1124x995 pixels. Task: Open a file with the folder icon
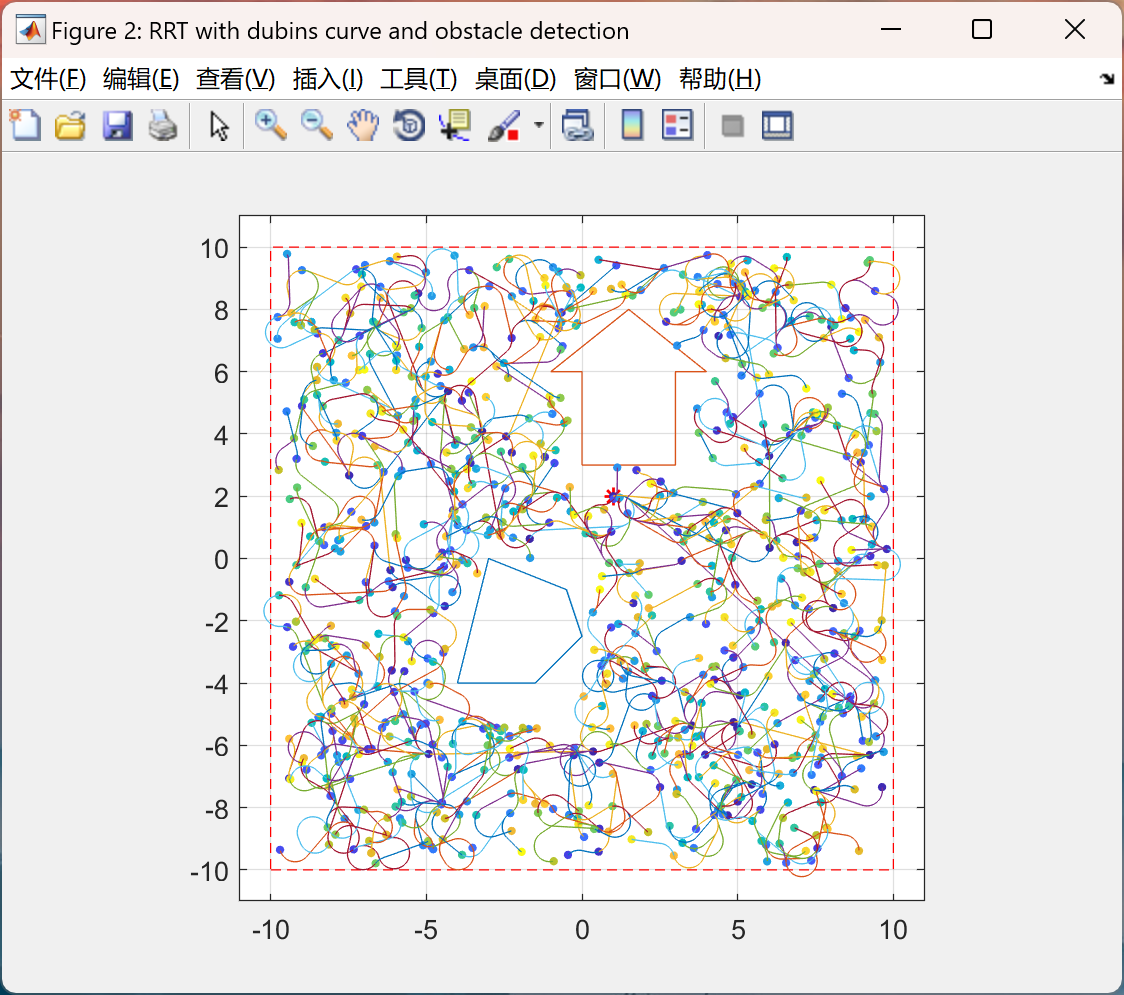pyautogui.click(x=70, y=126)
